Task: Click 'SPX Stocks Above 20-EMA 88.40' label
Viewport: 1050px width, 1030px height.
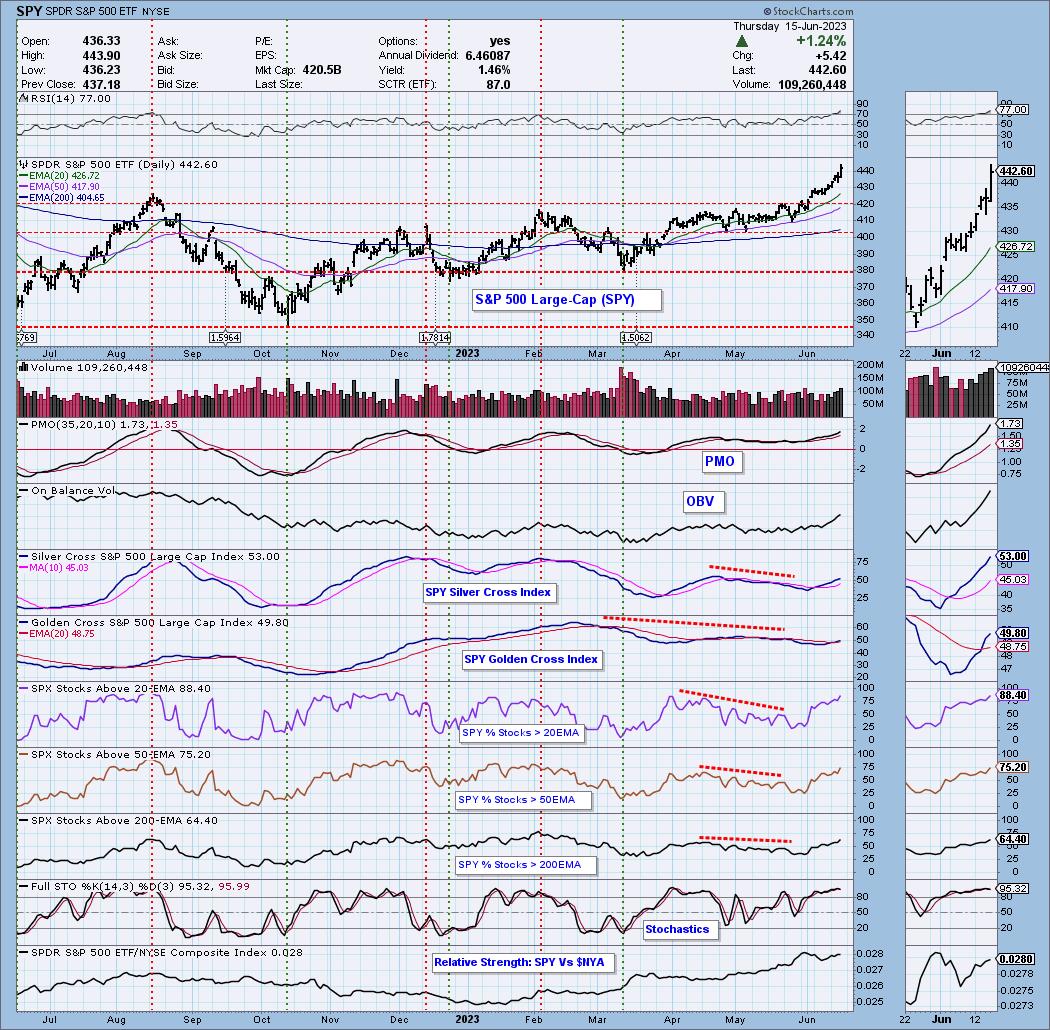Action: point(121,688)
